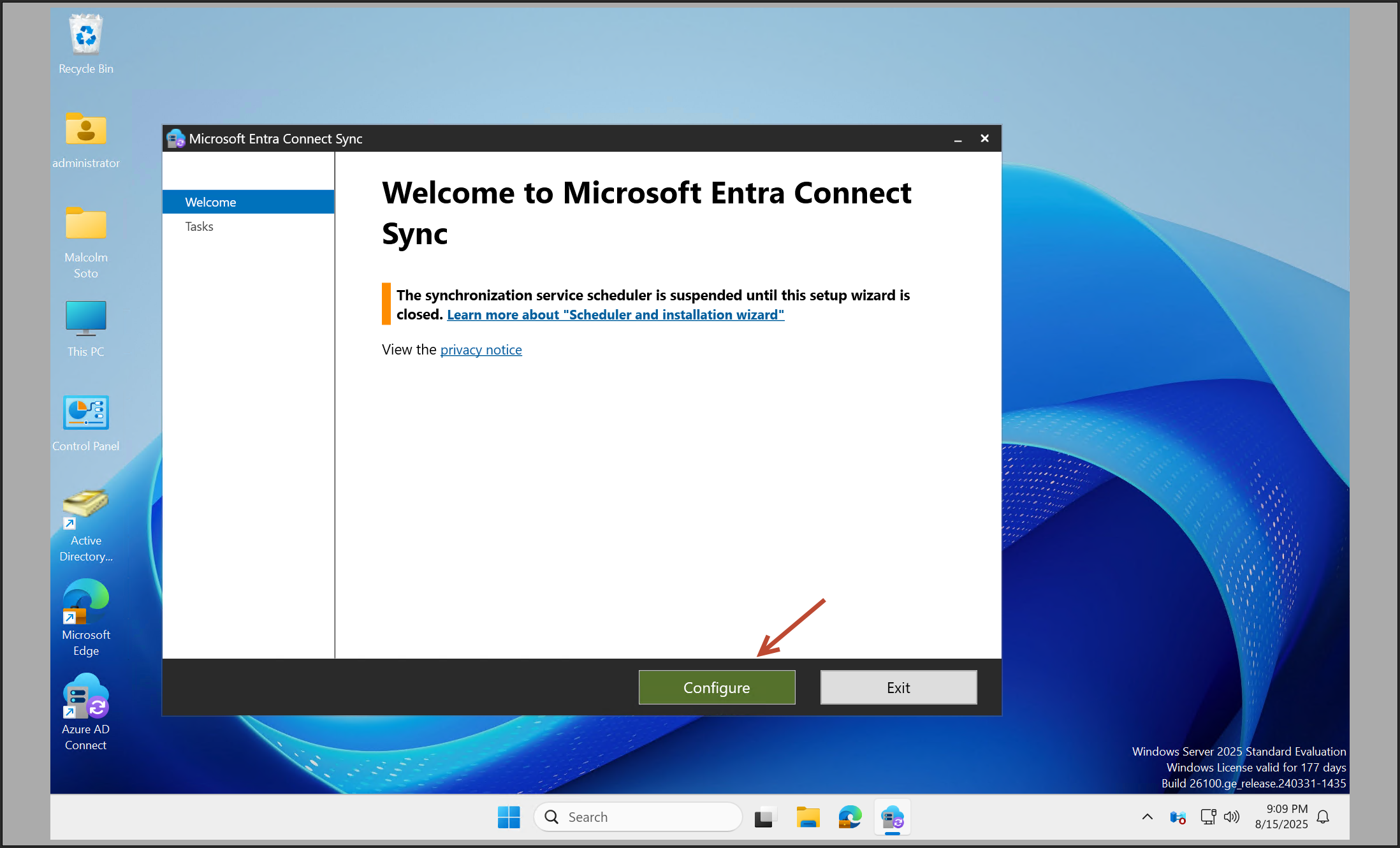
Task: Expand hidden system tray icons chevron
Action: [1147, 817]
